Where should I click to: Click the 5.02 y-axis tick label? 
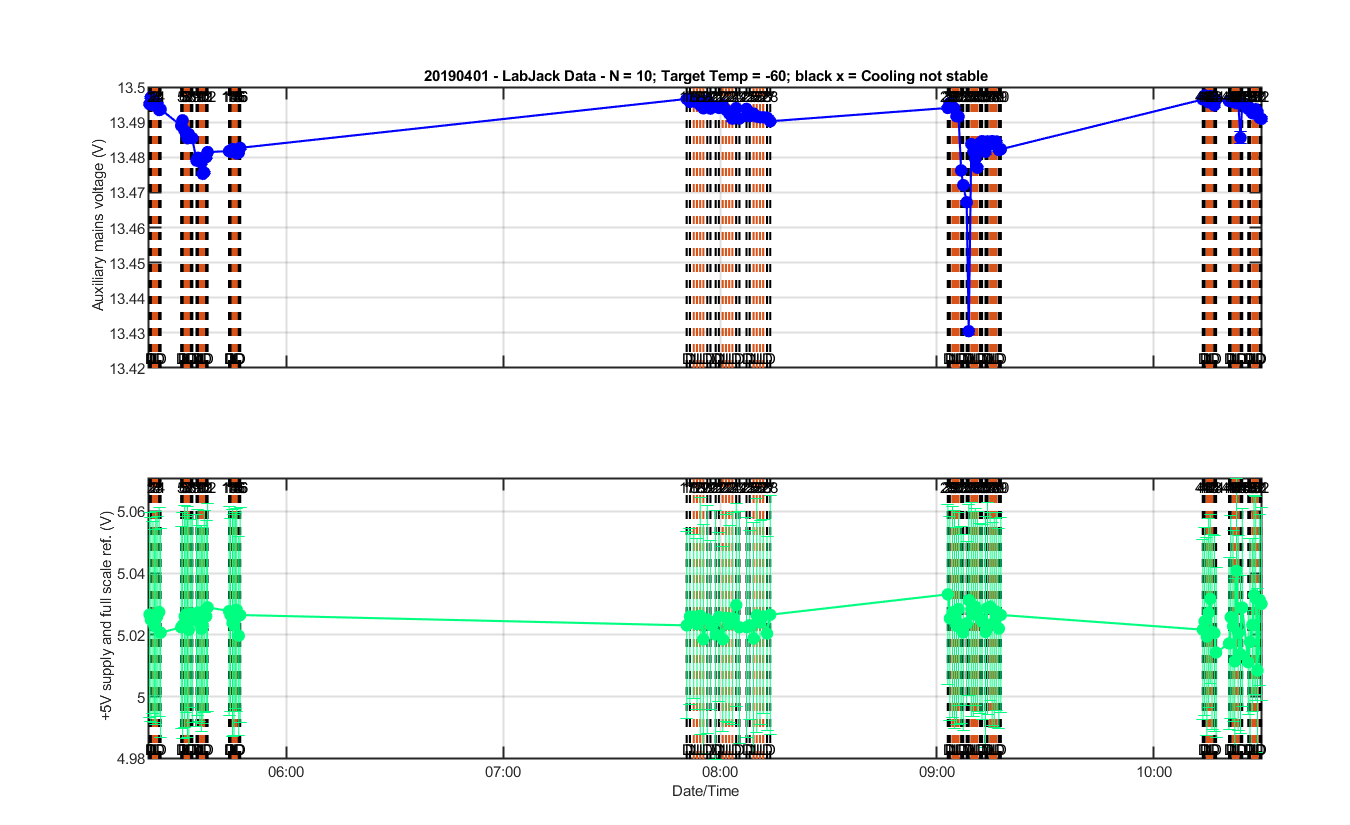[131, 635]
